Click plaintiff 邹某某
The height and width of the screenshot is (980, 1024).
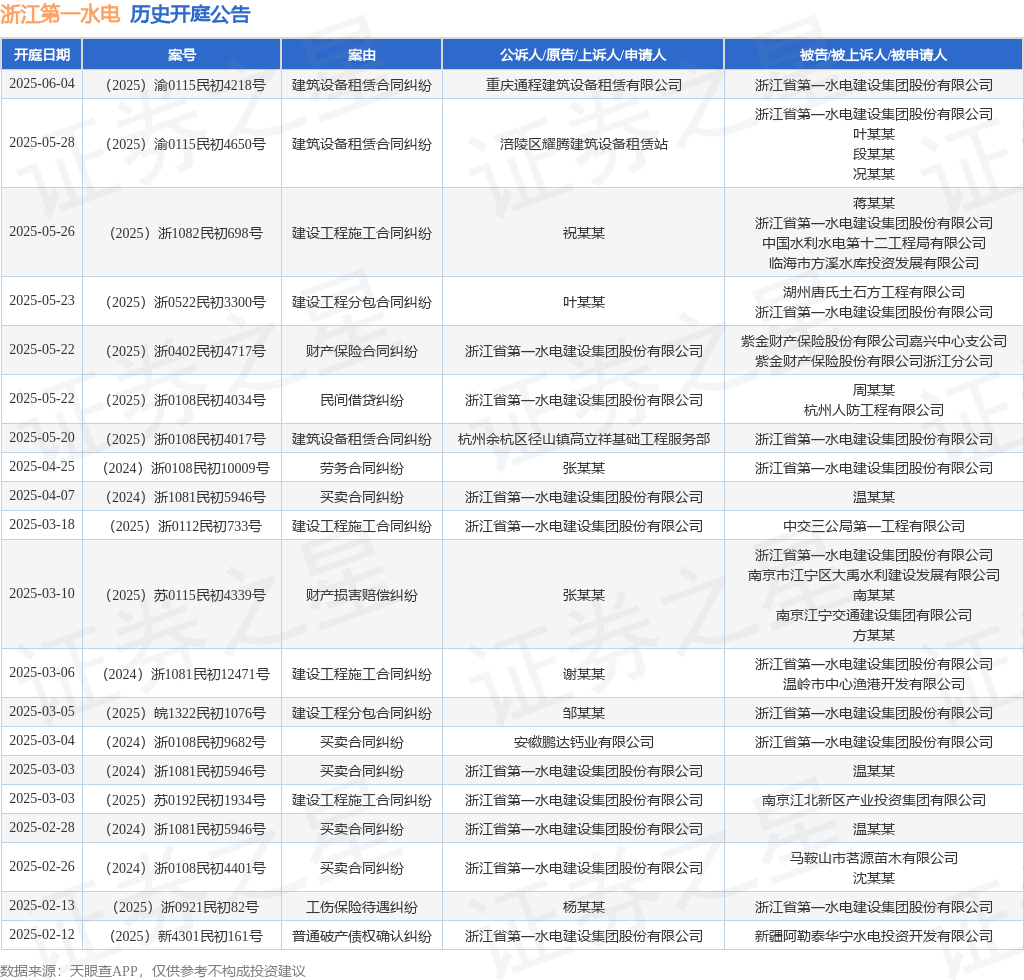tap(583, 713)
